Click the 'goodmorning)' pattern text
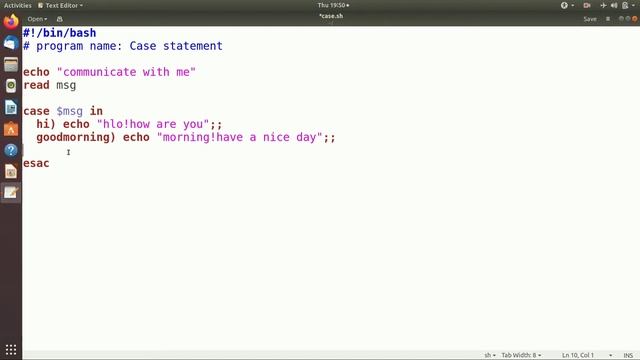The height and width of the screenshot is (360, 640). click(76, 138)
